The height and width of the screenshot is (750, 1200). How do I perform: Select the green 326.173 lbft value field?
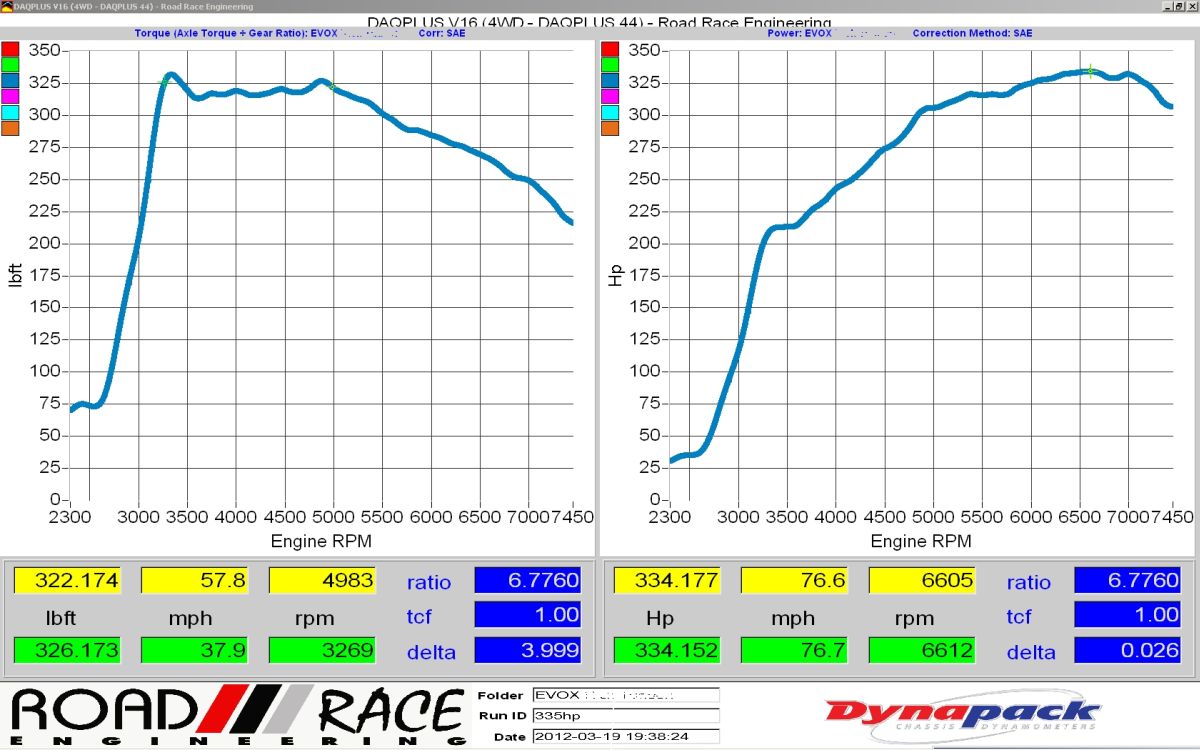click(66, 650)
